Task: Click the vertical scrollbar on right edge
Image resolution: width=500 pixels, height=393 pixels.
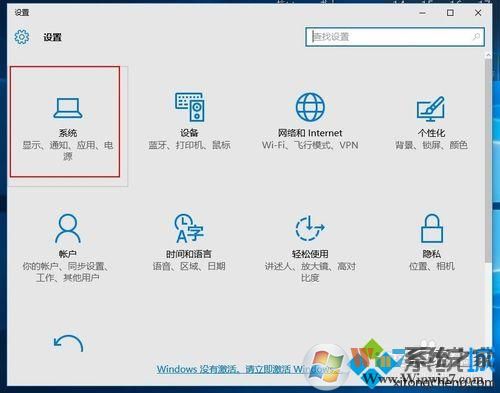Action: [488, 160]
